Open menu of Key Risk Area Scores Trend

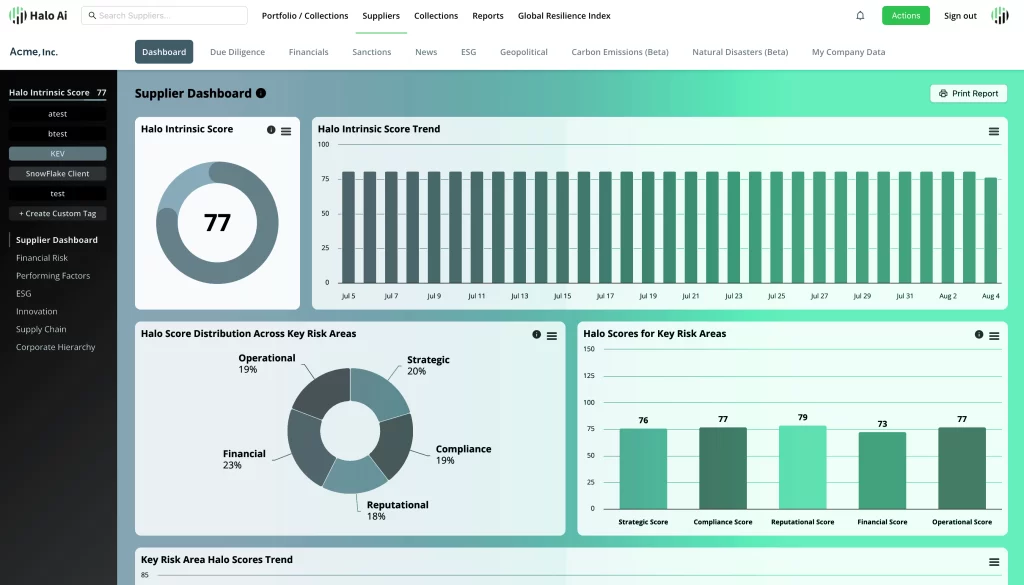point(993,562)
